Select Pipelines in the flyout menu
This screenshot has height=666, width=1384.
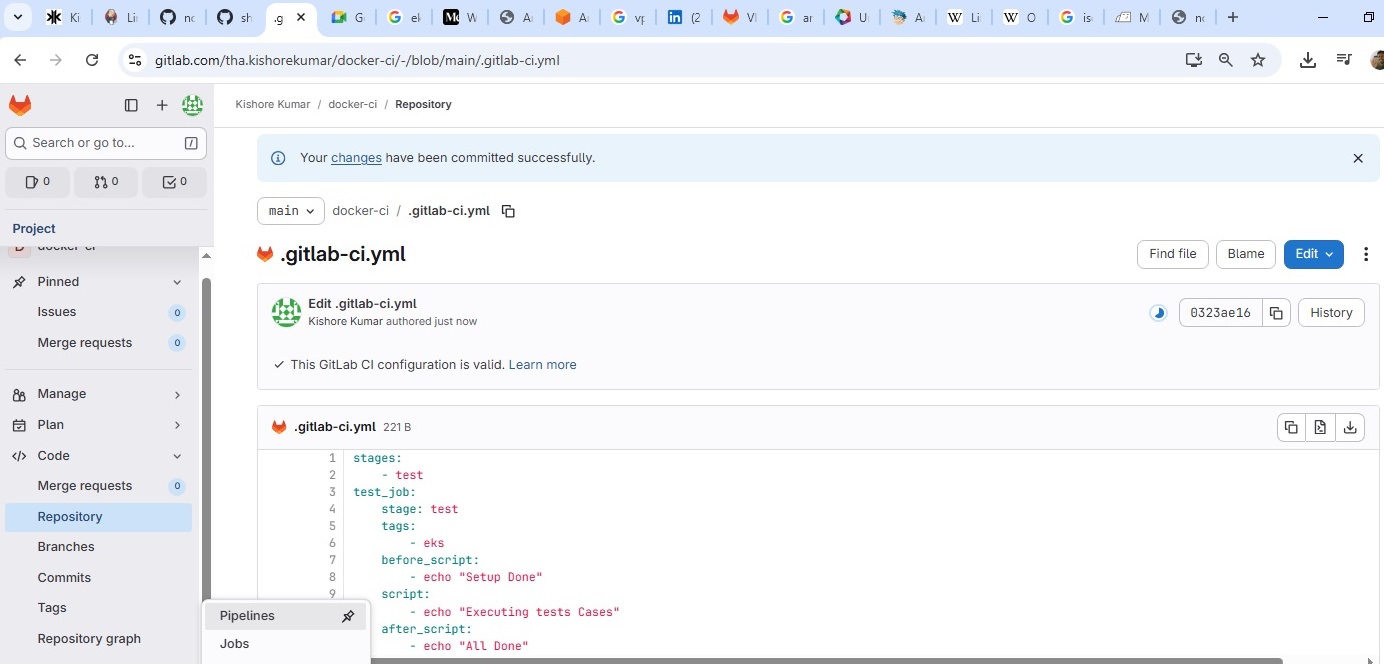pos(248,616)
